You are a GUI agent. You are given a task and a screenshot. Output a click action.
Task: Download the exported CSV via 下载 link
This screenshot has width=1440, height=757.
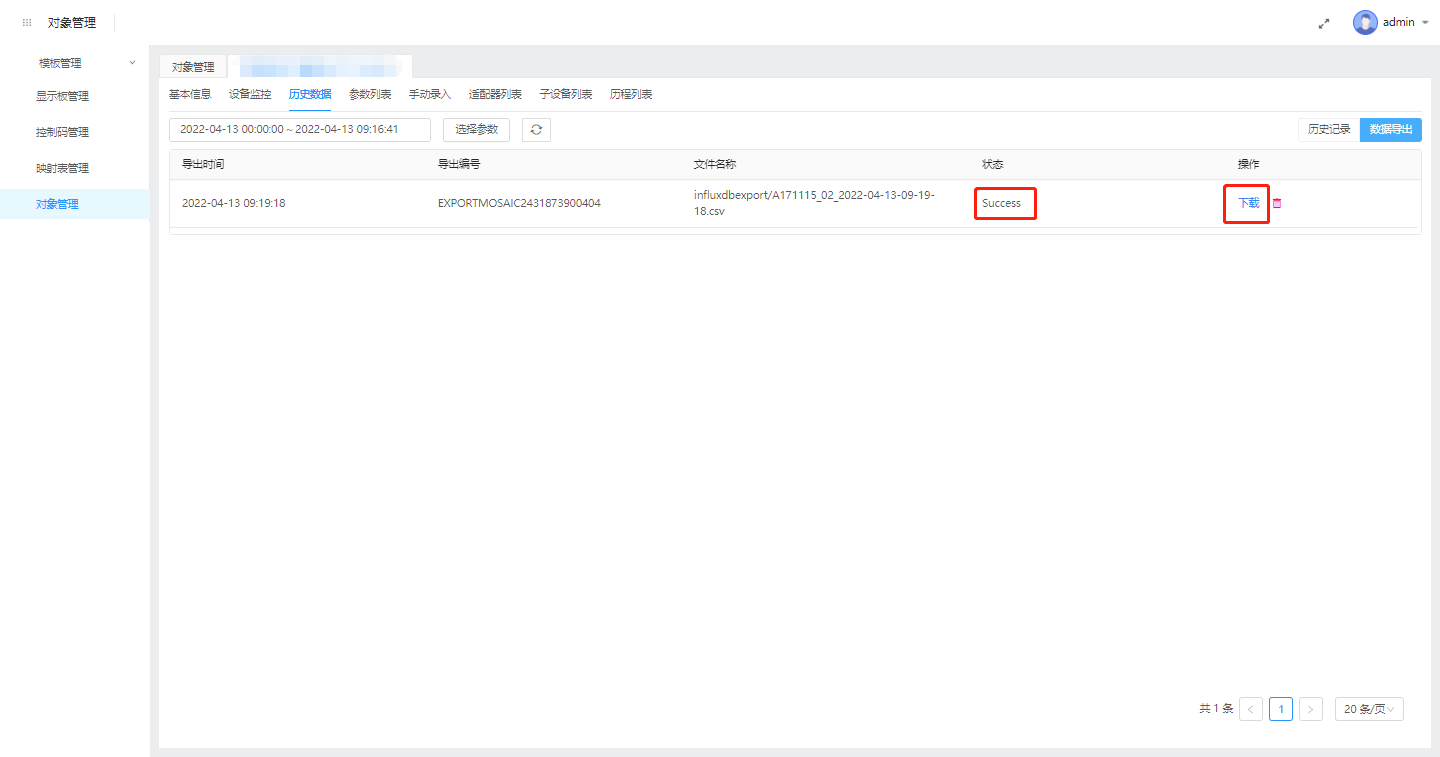click(x=1248, y=203)
